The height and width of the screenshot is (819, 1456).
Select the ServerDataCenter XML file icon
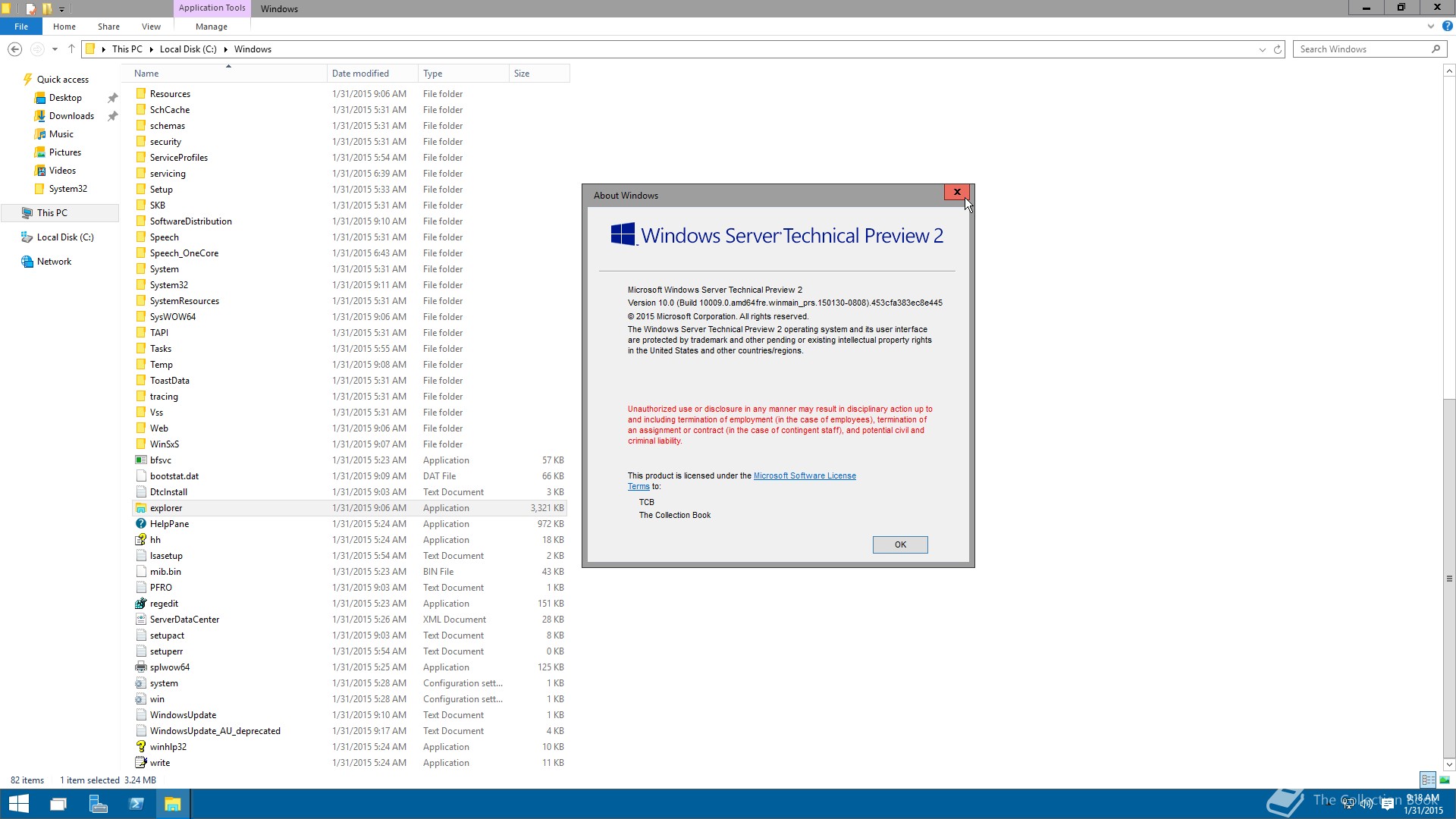coord(141,620)
